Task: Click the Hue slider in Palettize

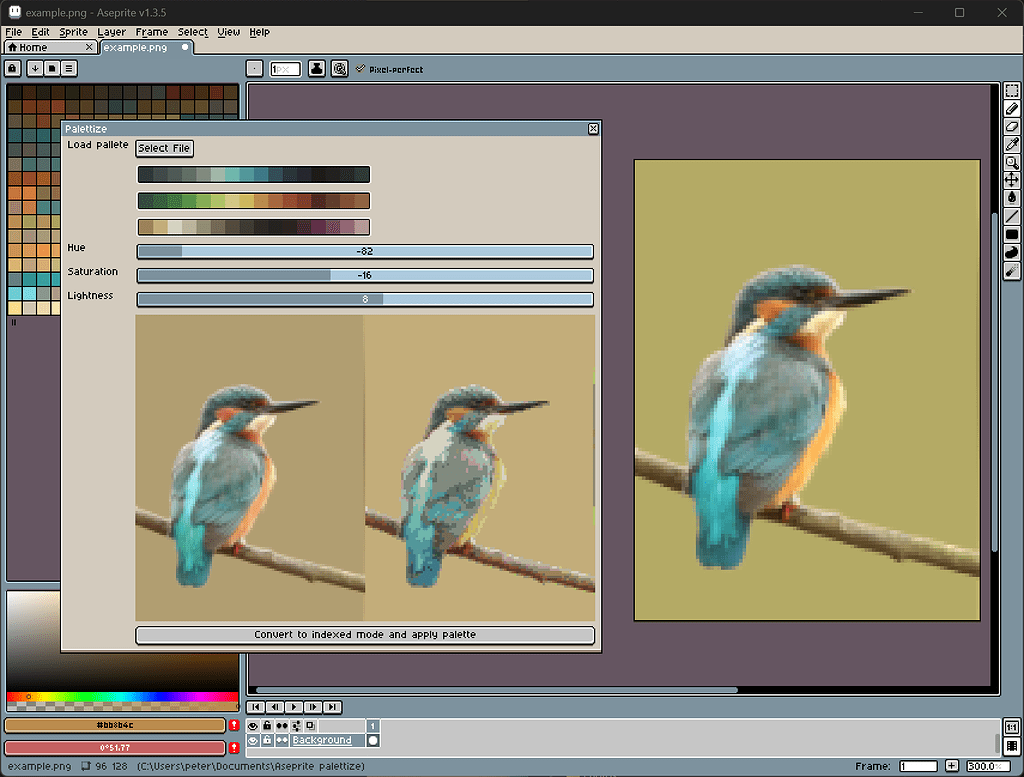Action: click(x=365, y=251)
